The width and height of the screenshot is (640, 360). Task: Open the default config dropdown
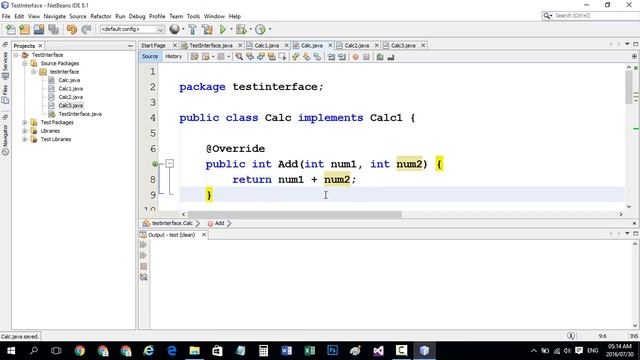tap(132, 29)
